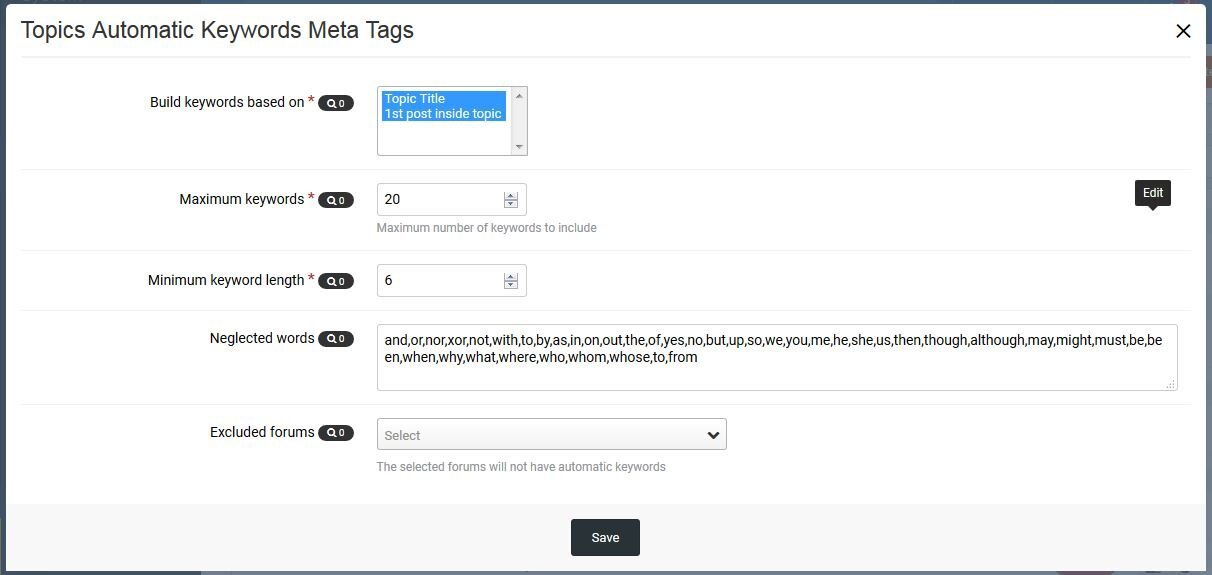Click search badge next to Build keywords based on
The image size is (1212, 575).
[336, 103]
